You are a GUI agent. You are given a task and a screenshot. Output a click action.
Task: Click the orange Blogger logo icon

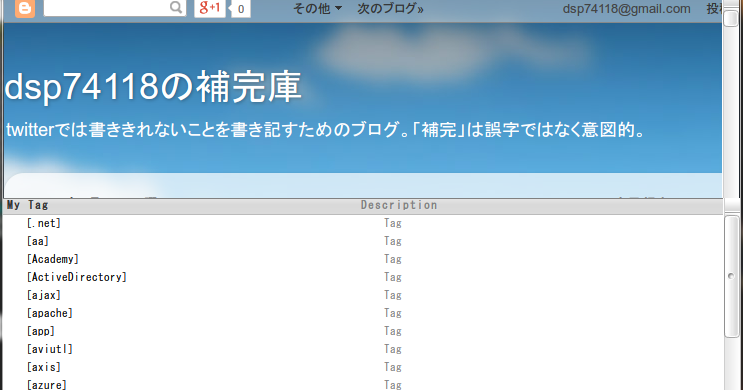(x=25, y=8)
